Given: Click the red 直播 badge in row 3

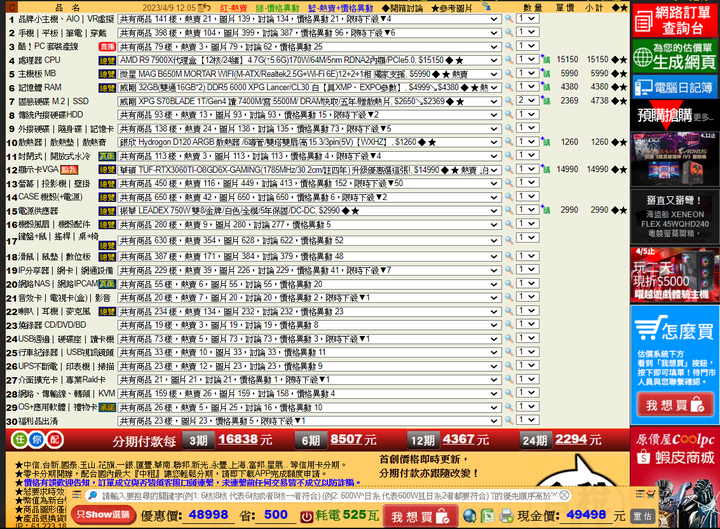Looking at the screenshot, I should pyautogui.click(x=107, y=46).
